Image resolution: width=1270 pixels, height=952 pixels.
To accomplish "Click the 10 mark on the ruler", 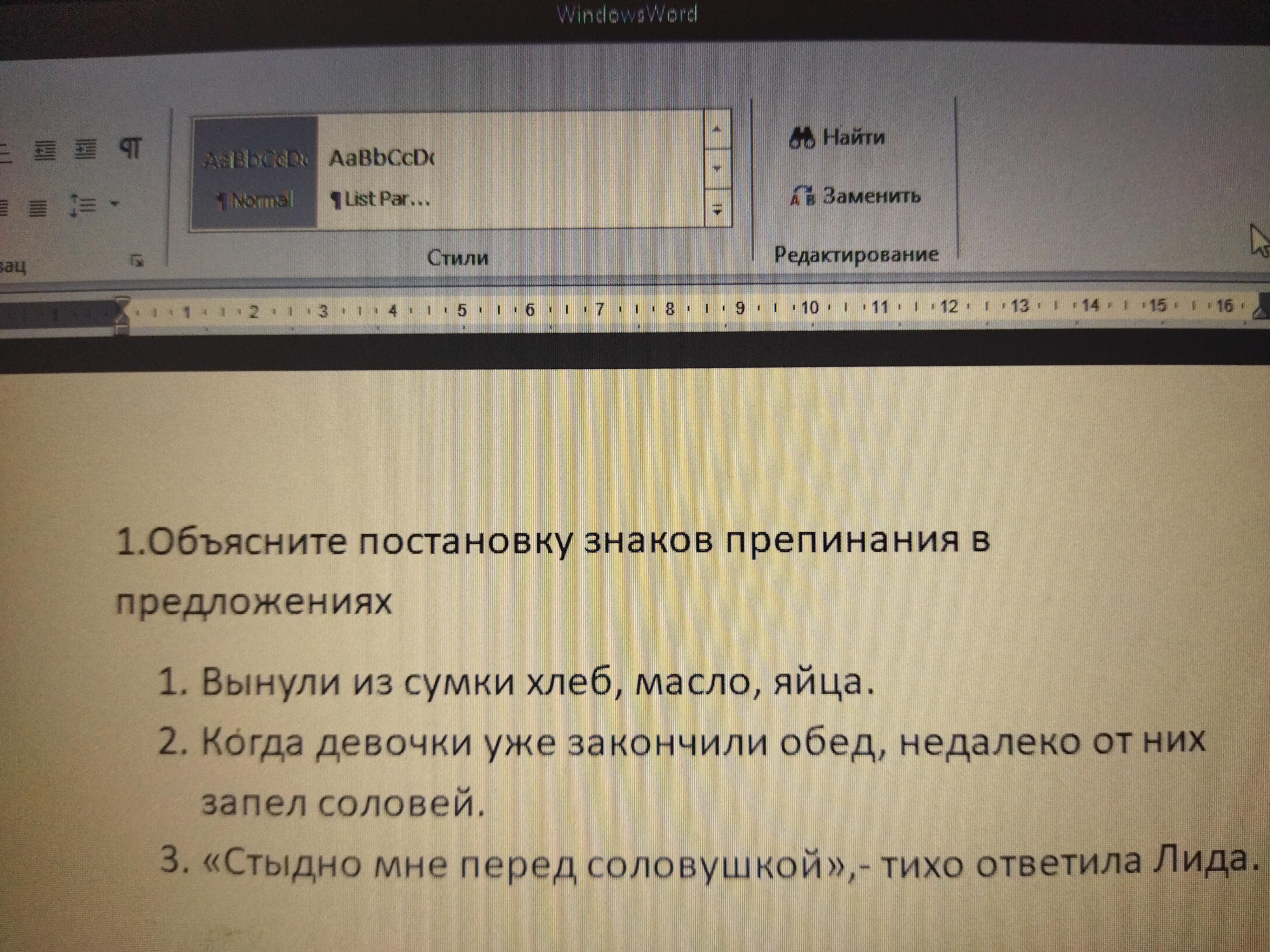I will pyautogui.click(x=810, y=308).
